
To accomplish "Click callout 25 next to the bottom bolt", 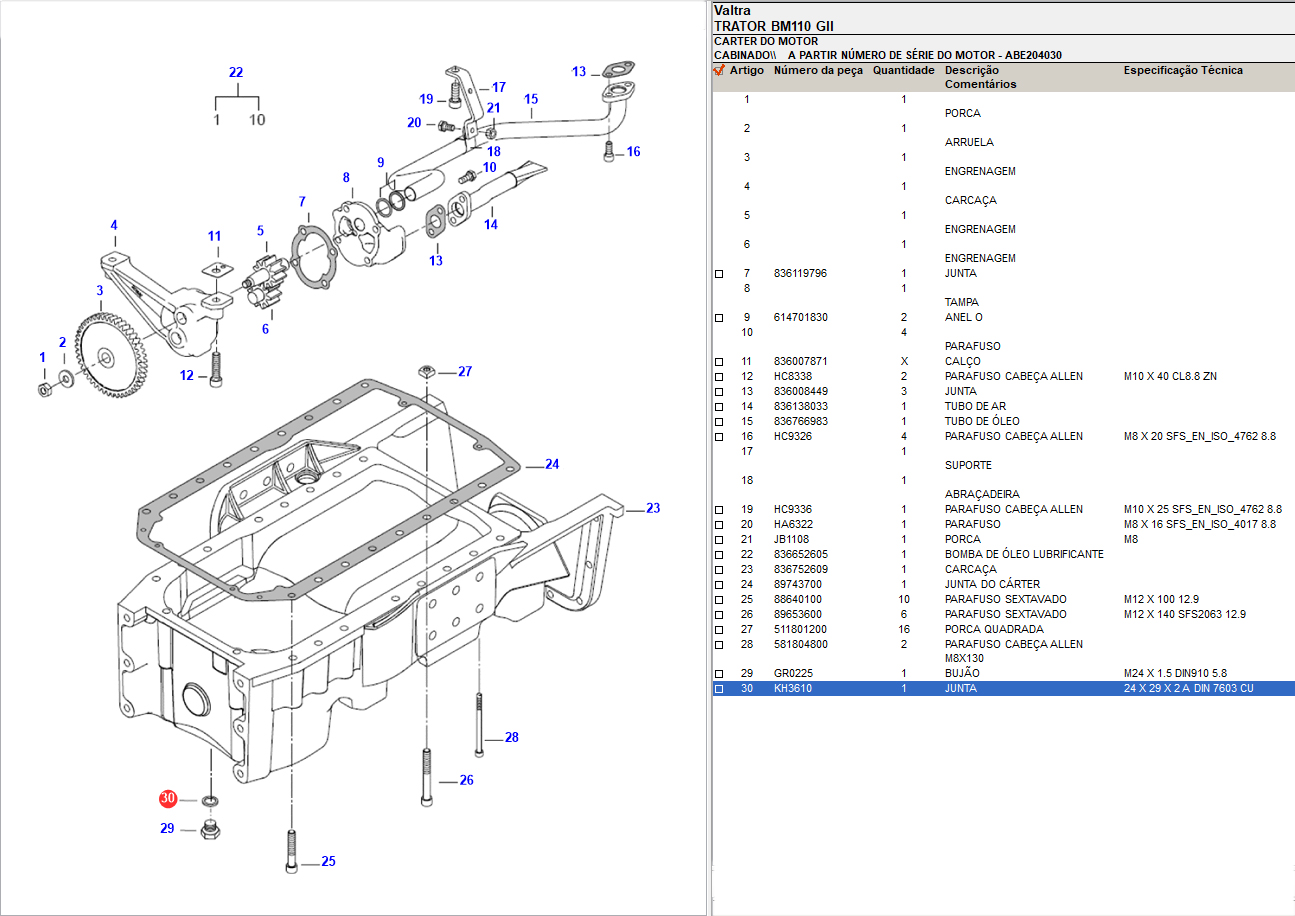I will point(328,862).
